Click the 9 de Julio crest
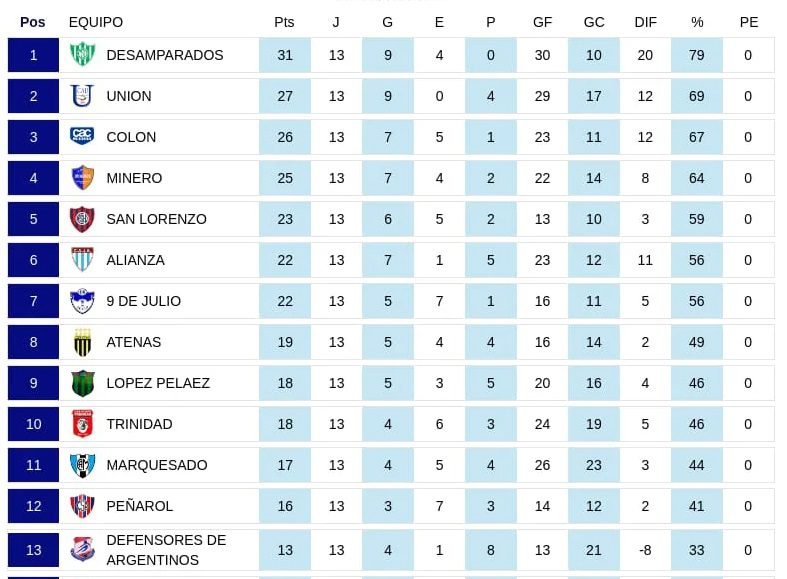The height and width of the screenshot is (579, 787). click(x=82, y=301)
